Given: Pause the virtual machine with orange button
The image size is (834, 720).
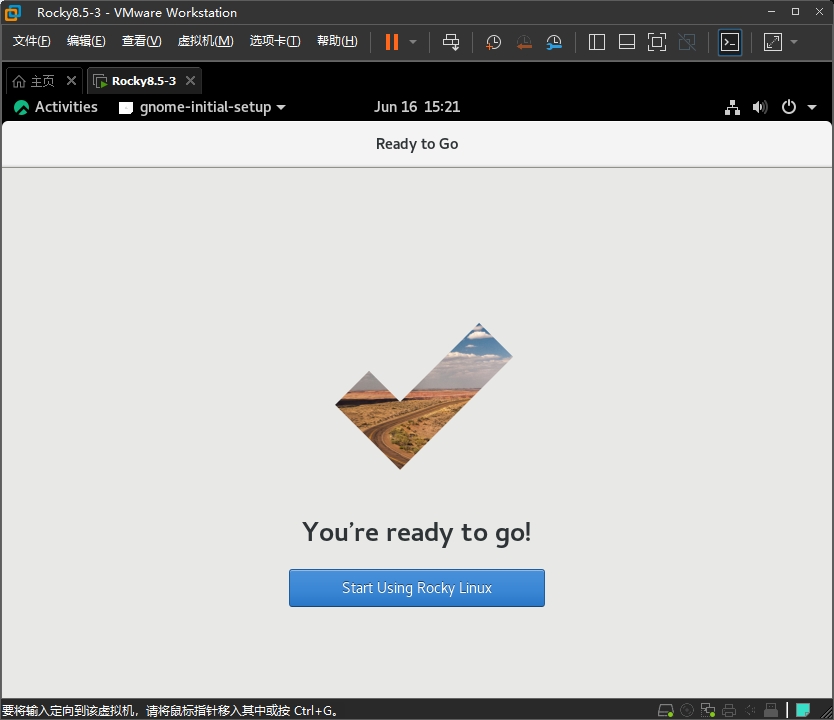Looking at the screenshot, I should pyautogui.click(x=391, y=41).
